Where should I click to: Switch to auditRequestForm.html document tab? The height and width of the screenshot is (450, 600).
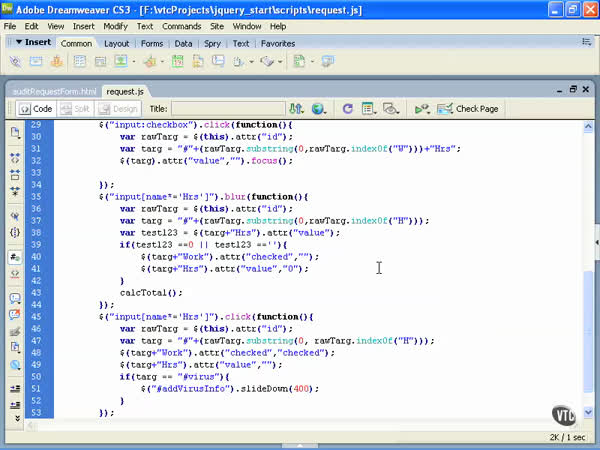pyautogui.click(x=53, y=90)
